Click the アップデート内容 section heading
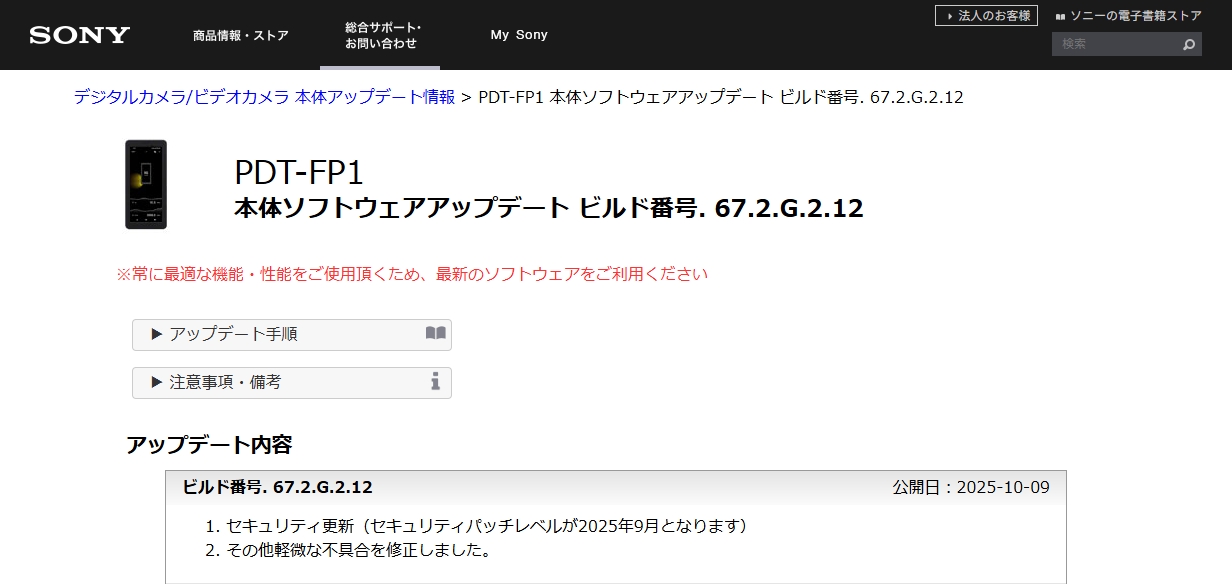Image resolution: width=1232 pixels, height=584 pixels. [x=209, y=445]
